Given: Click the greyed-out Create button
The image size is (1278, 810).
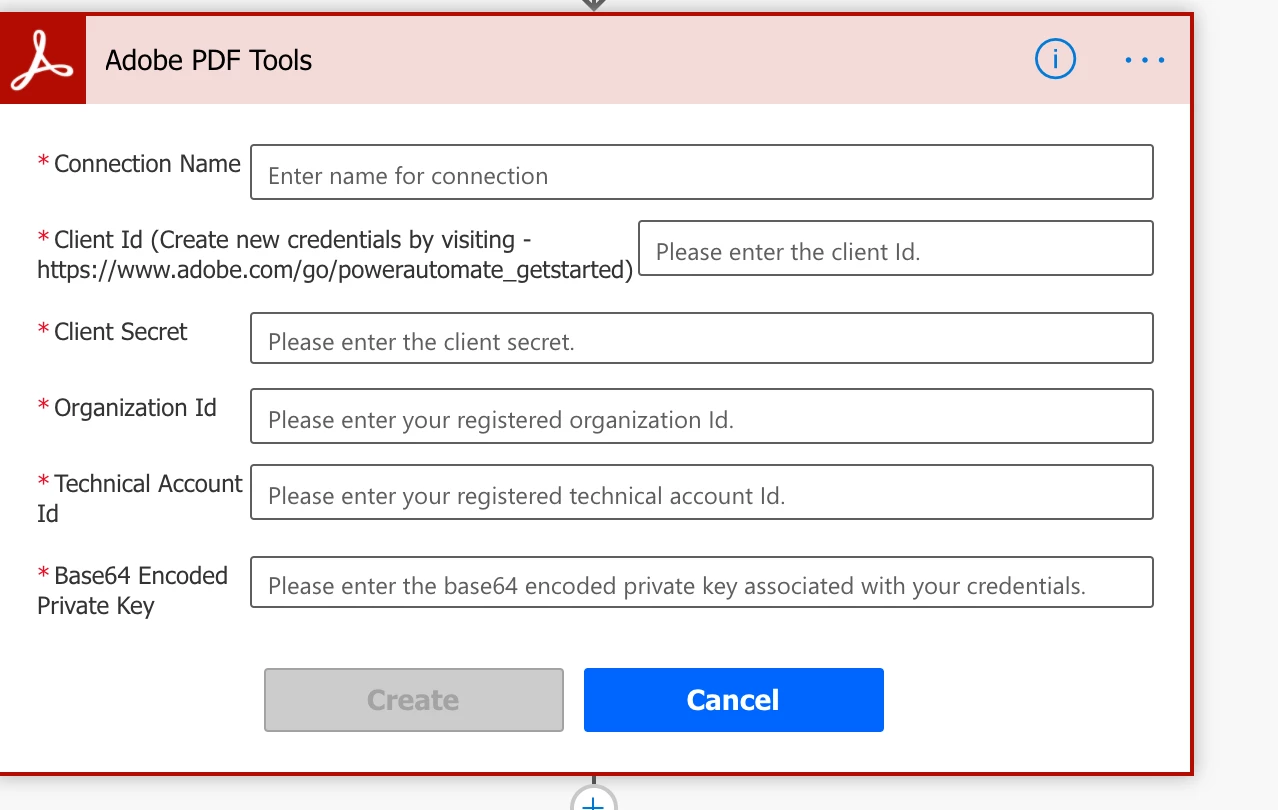Looking at the screenshot, I should click(414, 700).
